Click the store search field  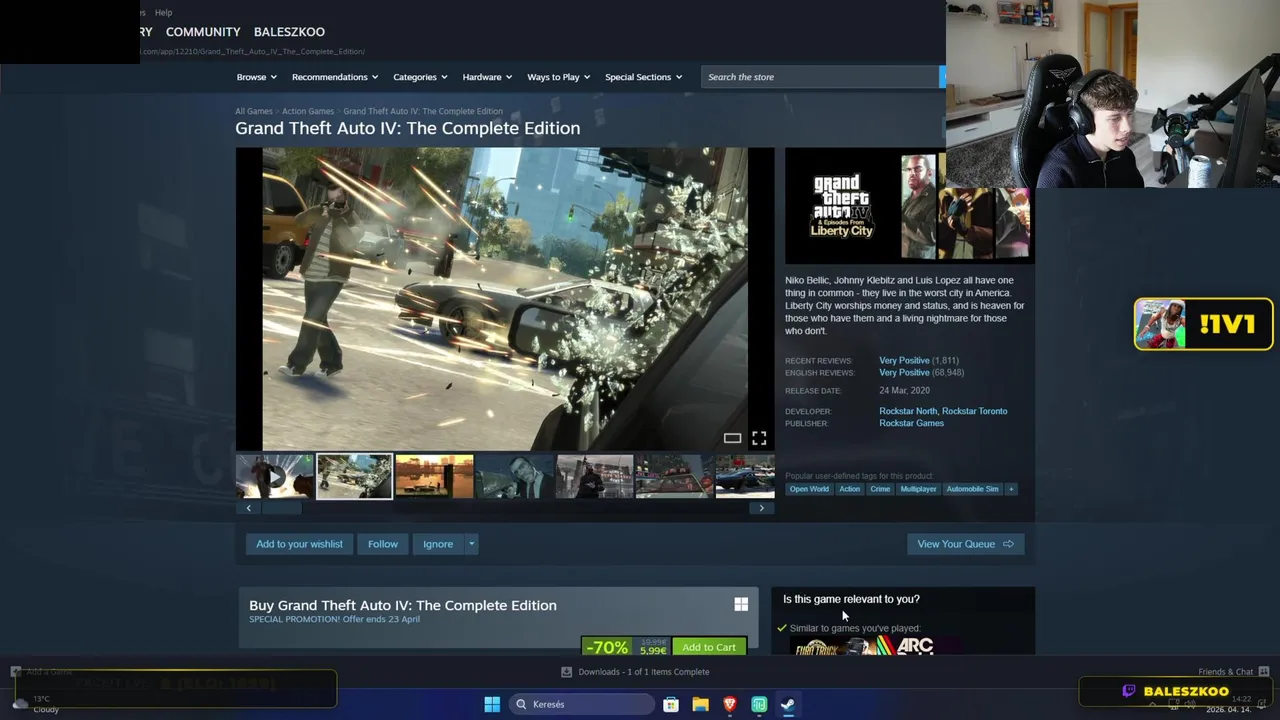820,77
